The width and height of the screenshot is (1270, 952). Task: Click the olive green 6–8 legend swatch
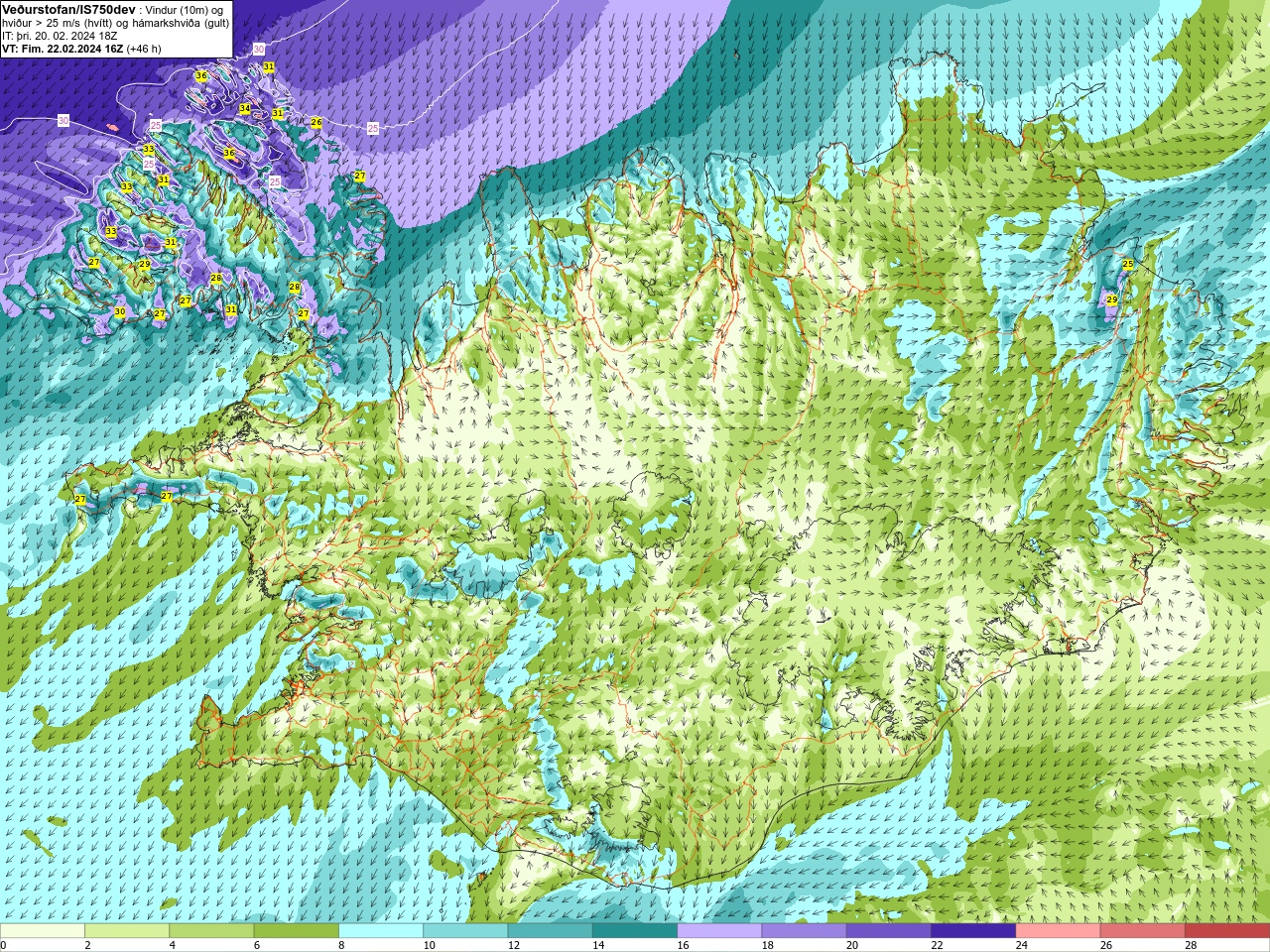pyautogui.click(x=296, y=931)
